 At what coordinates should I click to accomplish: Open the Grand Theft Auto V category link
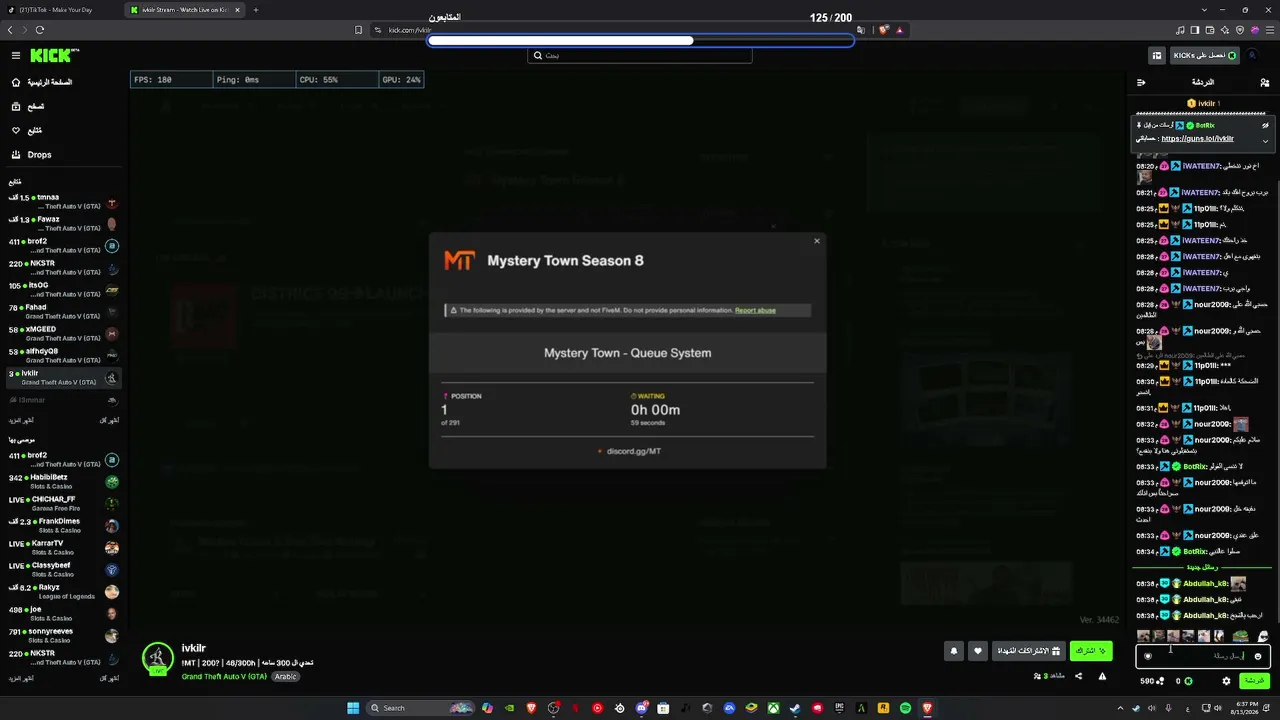[x=224, y=677]
